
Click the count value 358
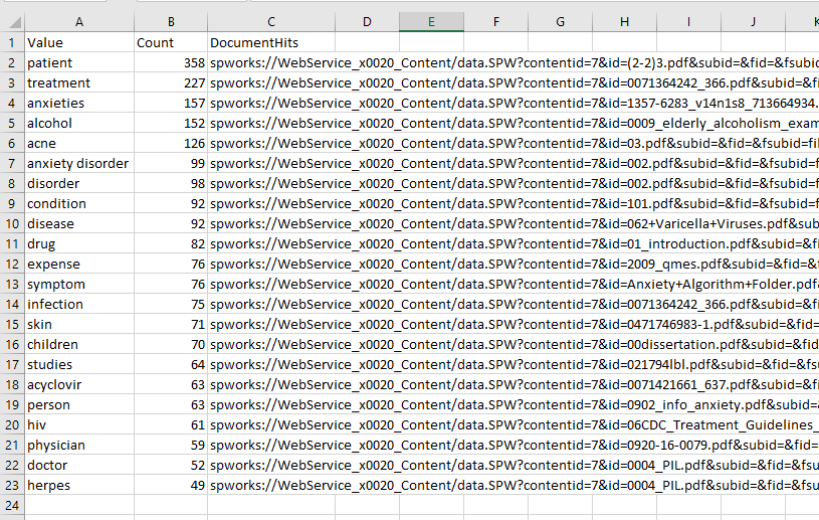pyautogui.click(x=171, y=63)
